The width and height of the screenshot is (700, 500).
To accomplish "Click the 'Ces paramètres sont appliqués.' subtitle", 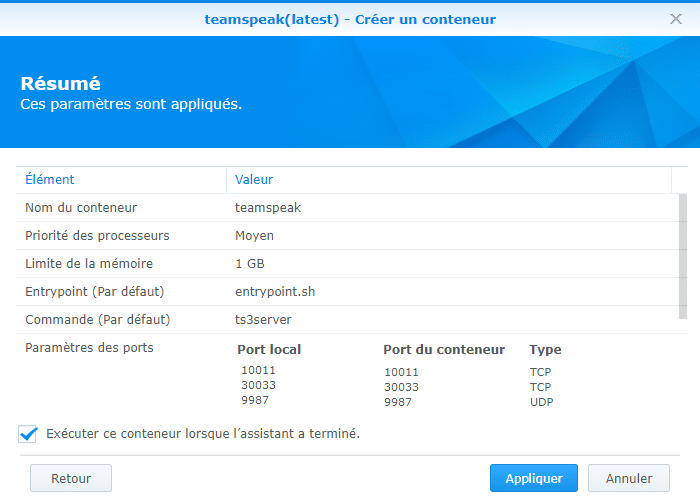I will coord(131,104).
